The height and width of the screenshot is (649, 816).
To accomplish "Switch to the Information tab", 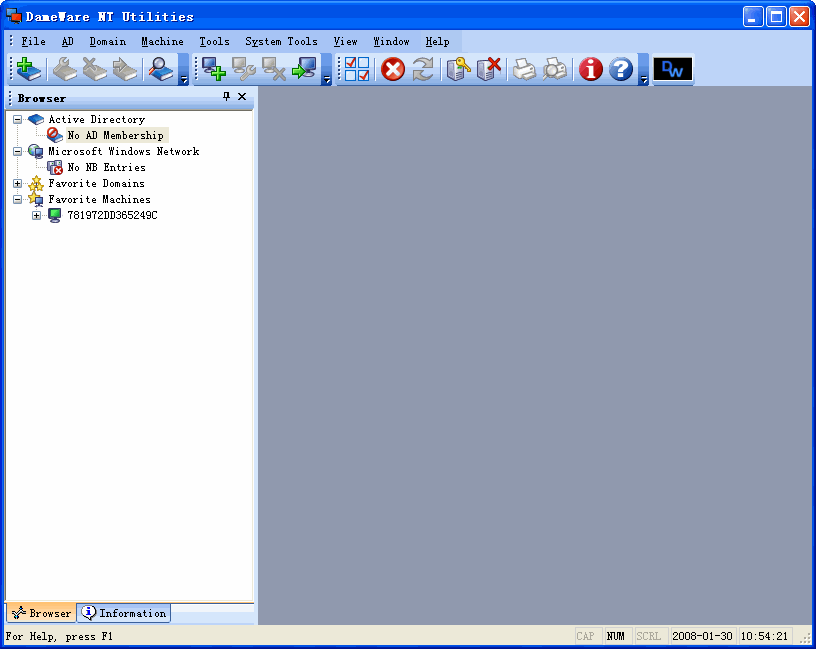I will (x=124, y=613).
